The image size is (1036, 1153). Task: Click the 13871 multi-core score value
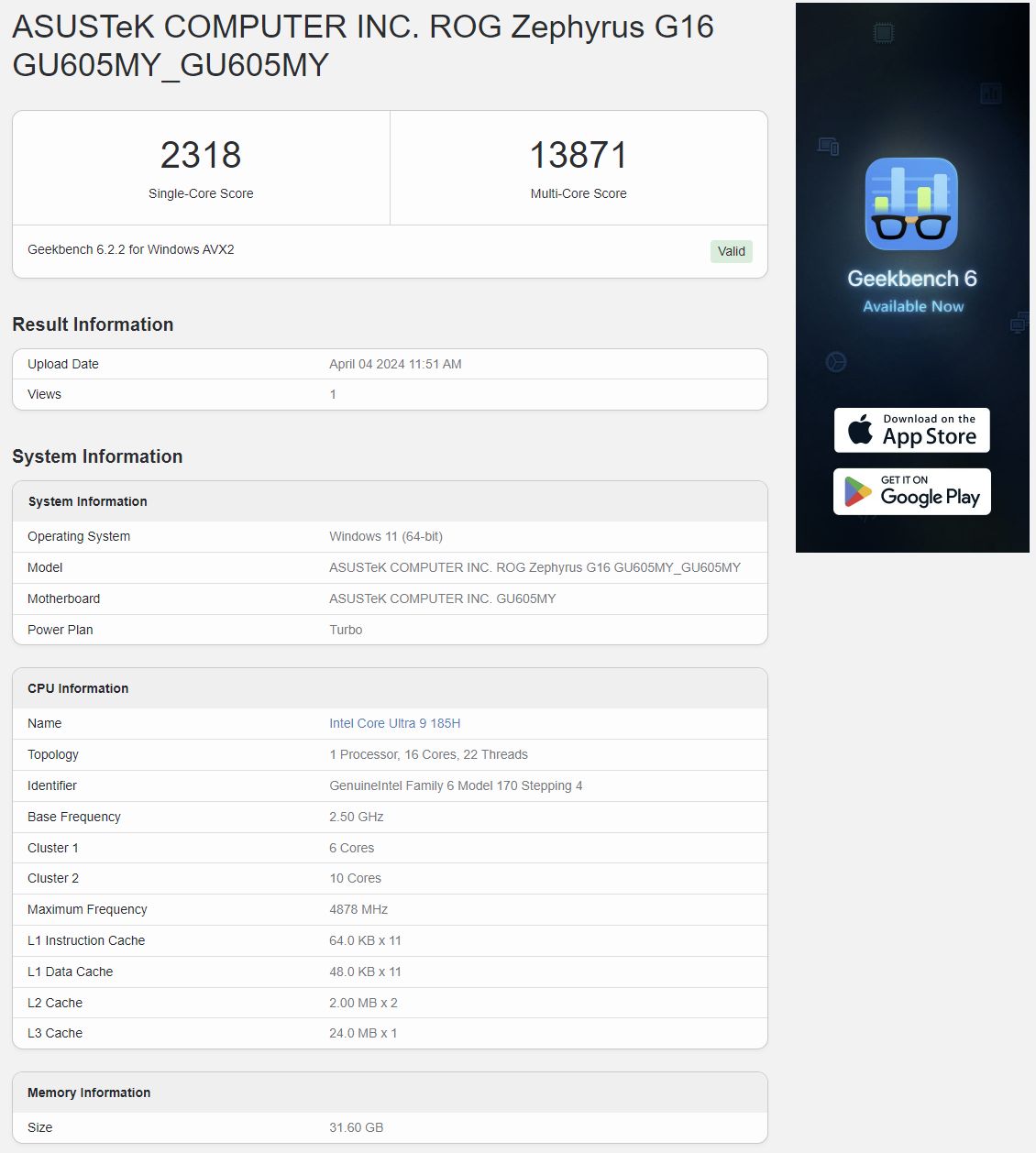[x=579, y=155]
